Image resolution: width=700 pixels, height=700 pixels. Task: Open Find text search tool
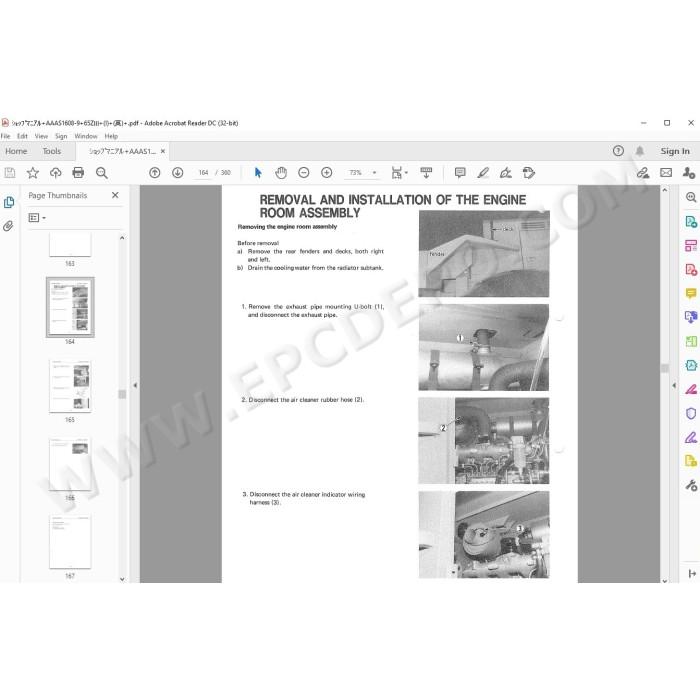101,173
